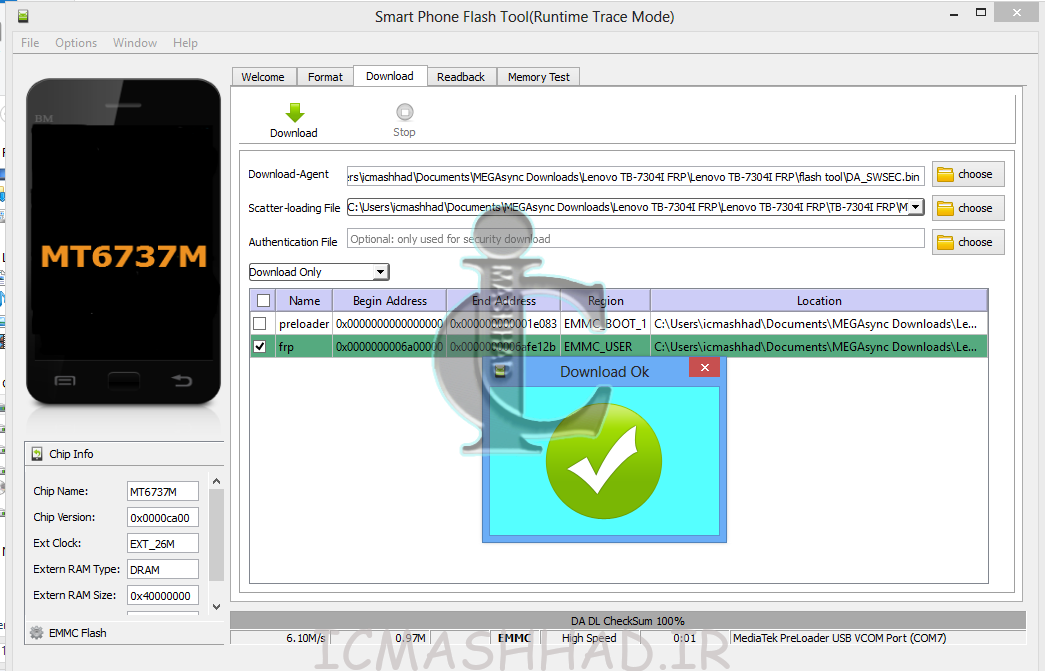Click the frp name cell
The image size is (1045, 671).
[x=304, y=346]
